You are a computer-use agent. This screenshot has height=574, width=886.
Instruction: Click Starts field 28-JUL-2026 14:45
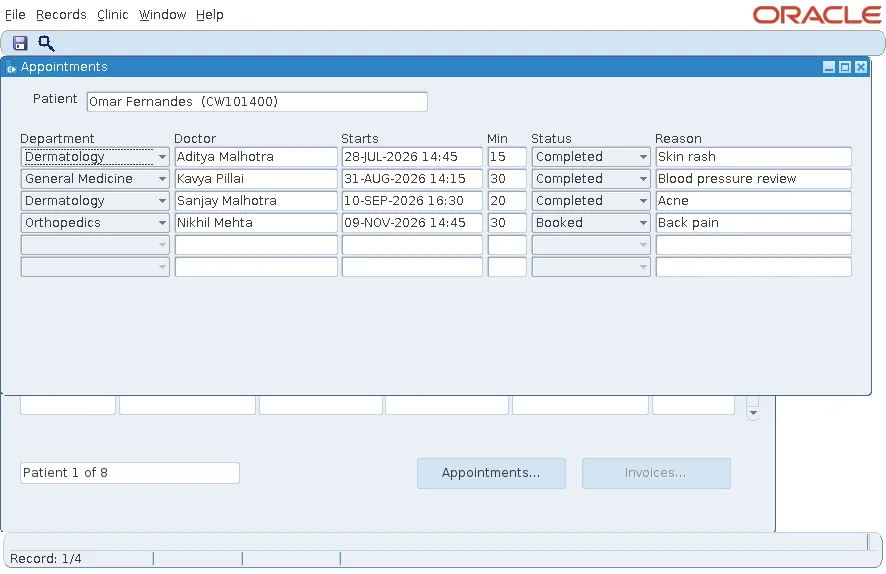point(412,157)
